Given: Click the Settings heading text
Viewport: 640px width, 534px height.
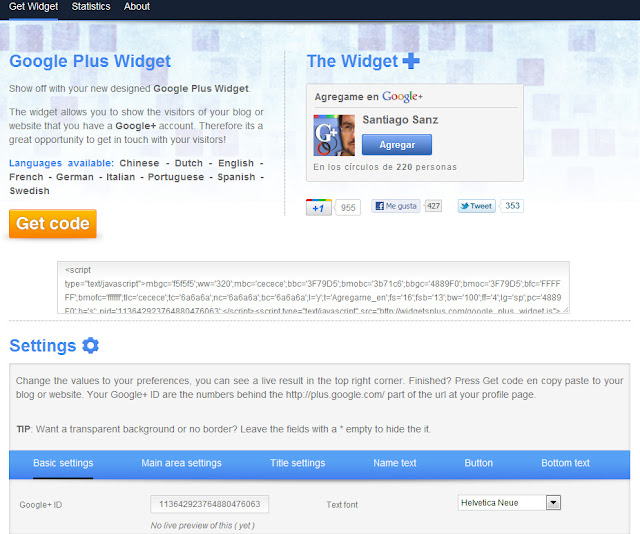Looking at the screenshot, I should coord(43,345).
